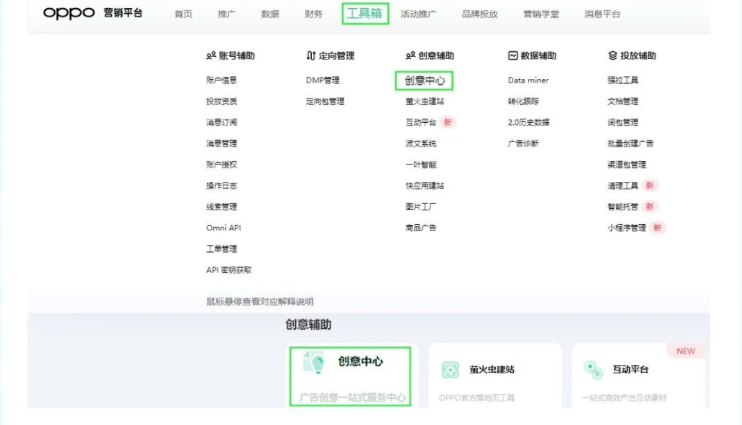Click the lightbulb icon on 创意中心 card
Viewport: 742px width, 425px height.
coord(314,363)
